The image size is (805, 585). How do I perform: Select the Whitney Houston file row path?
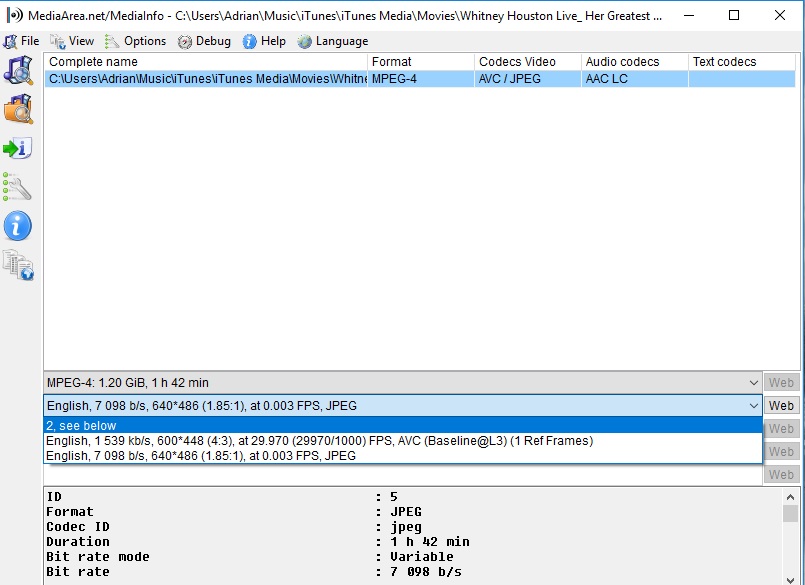(206, 79)
